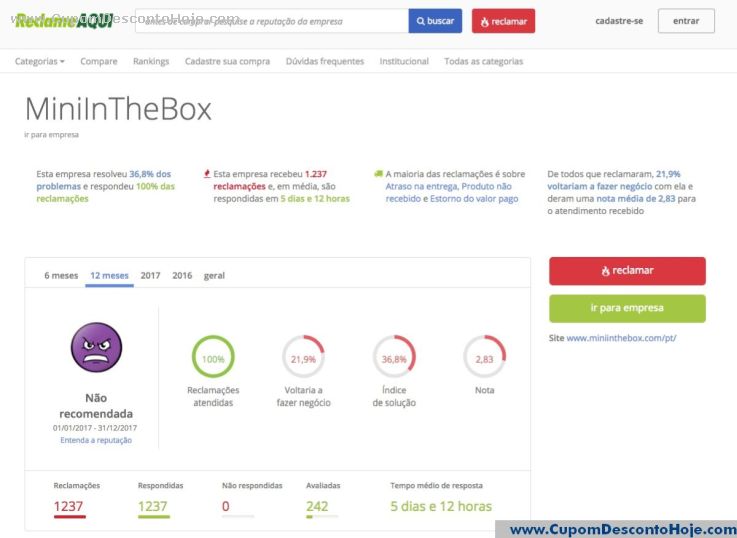
Task: Open Cadastre sua compra in navigation
Action: click(x=227, y=61)
